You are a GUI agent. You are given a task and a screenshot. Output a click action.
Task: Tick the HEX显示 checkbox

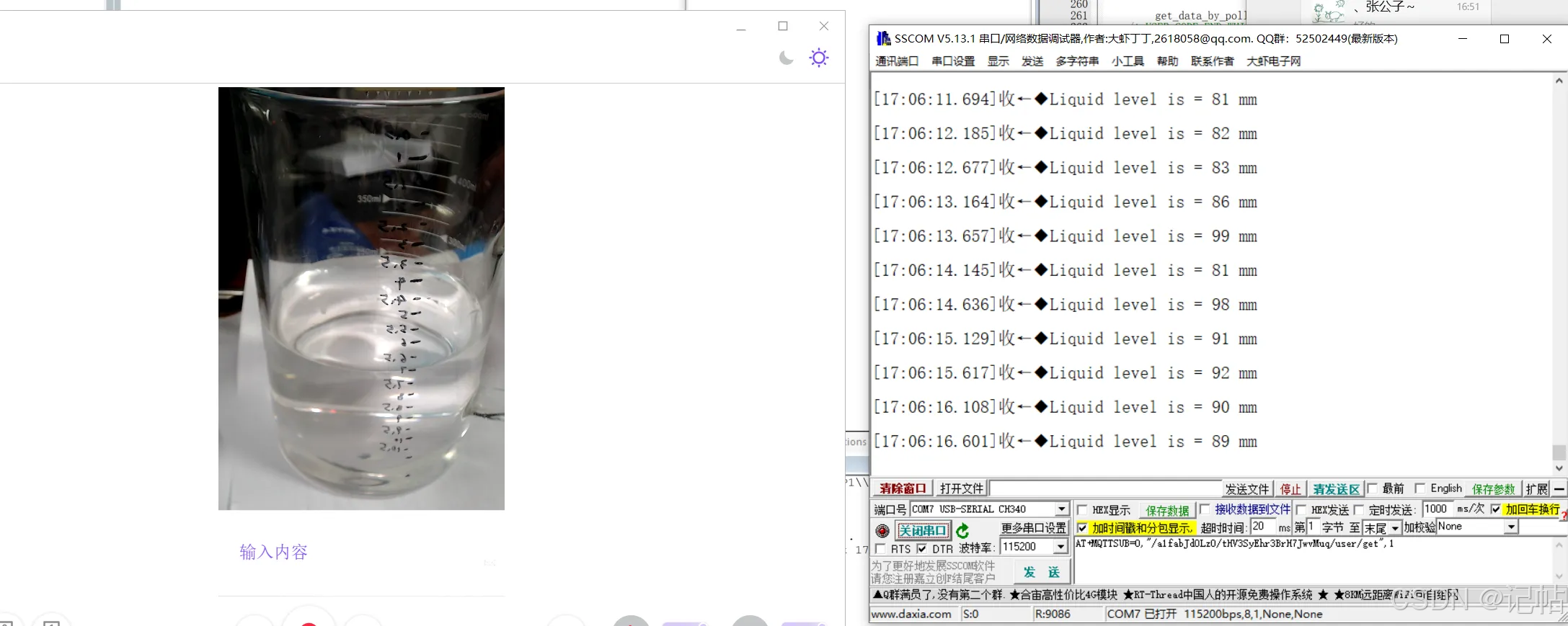tap(1082, 510)
